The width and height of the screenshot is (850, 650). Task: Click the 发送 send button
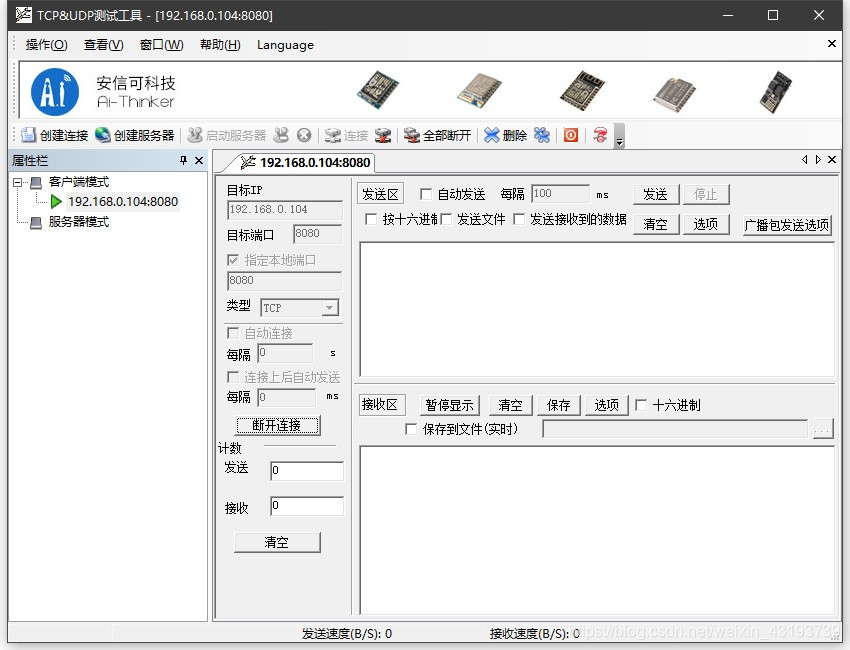click(x=655, y=194)
